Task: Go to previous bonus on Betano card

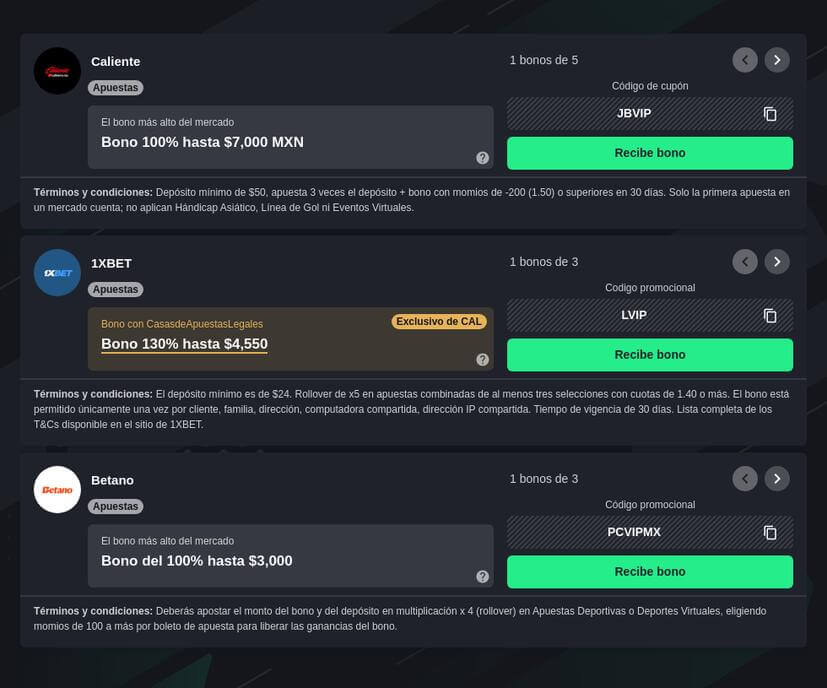Action: coord(745,478)
